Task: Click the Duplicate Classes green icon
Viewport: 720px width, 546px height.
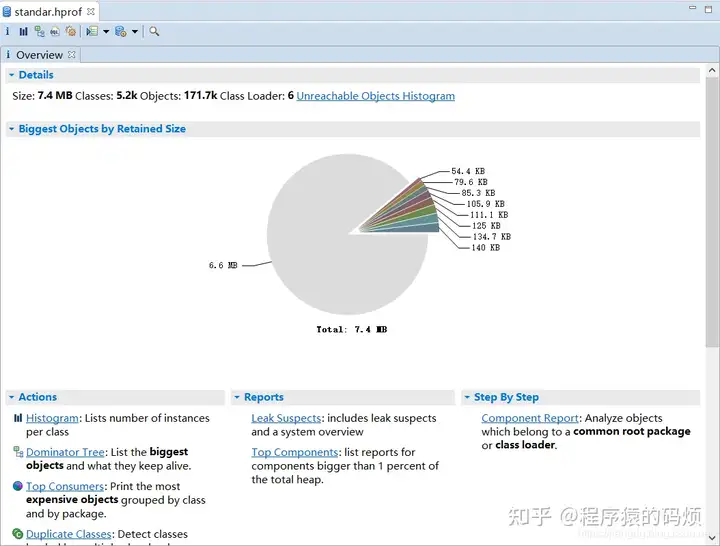Action: [18, 534]
